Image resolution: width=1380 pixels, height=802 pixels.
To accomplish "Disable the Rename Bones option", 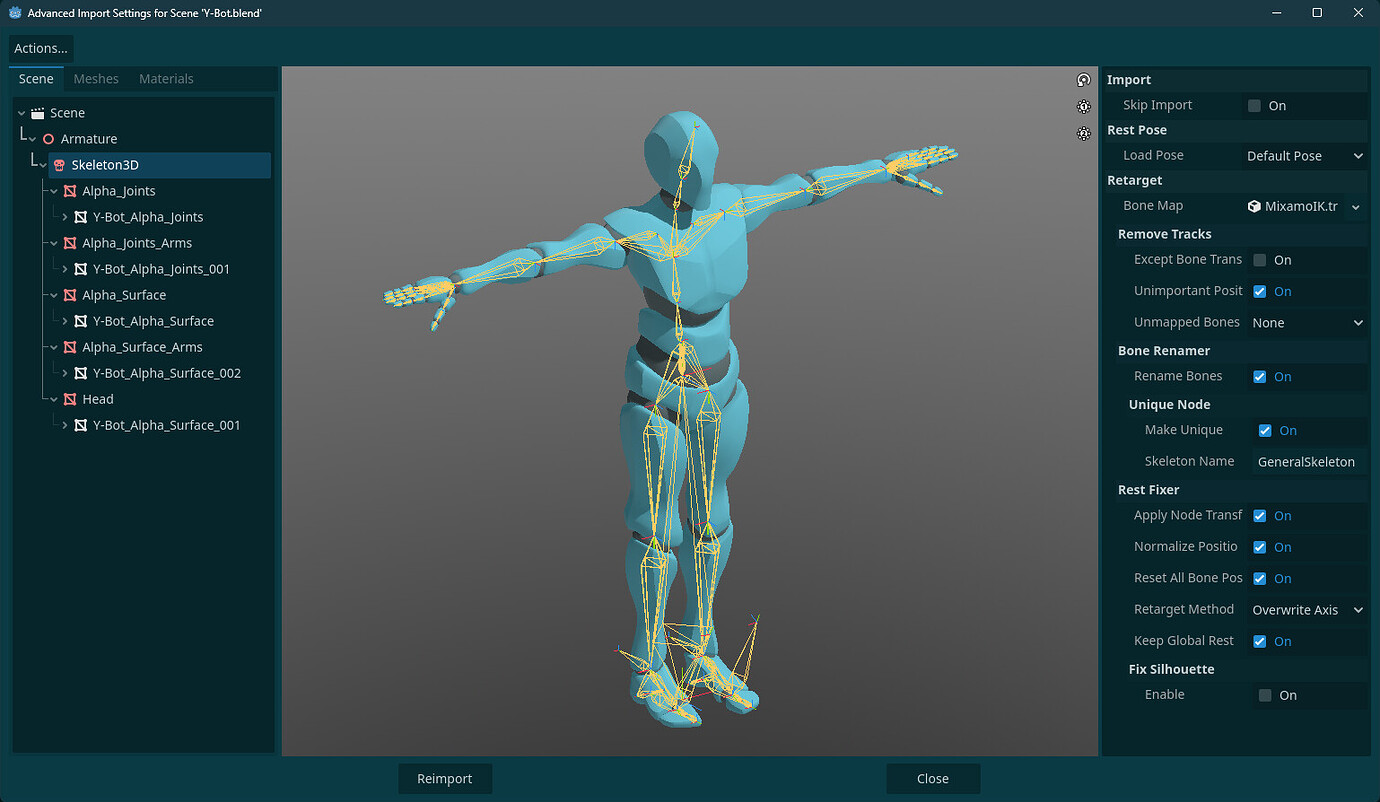I will click(x=1261, y=376).
